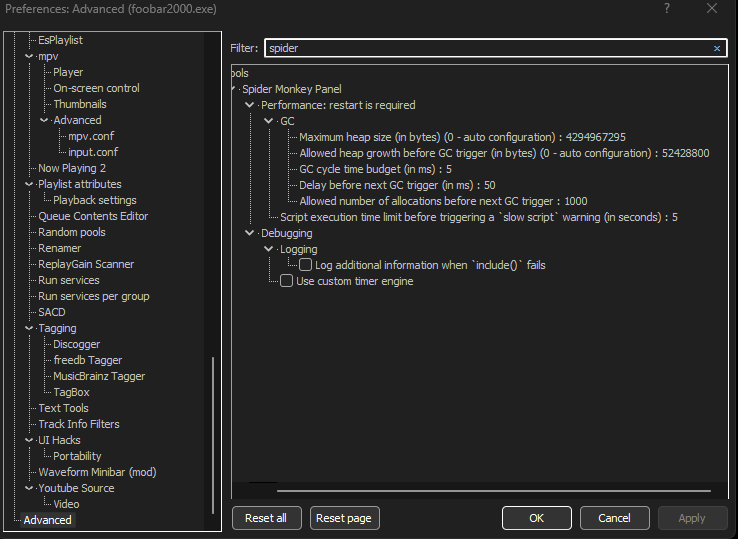Viewport: 738px width, 539px height.
Task: Click the horizontal scrollbar in settings pane
Action: point(494,491)
